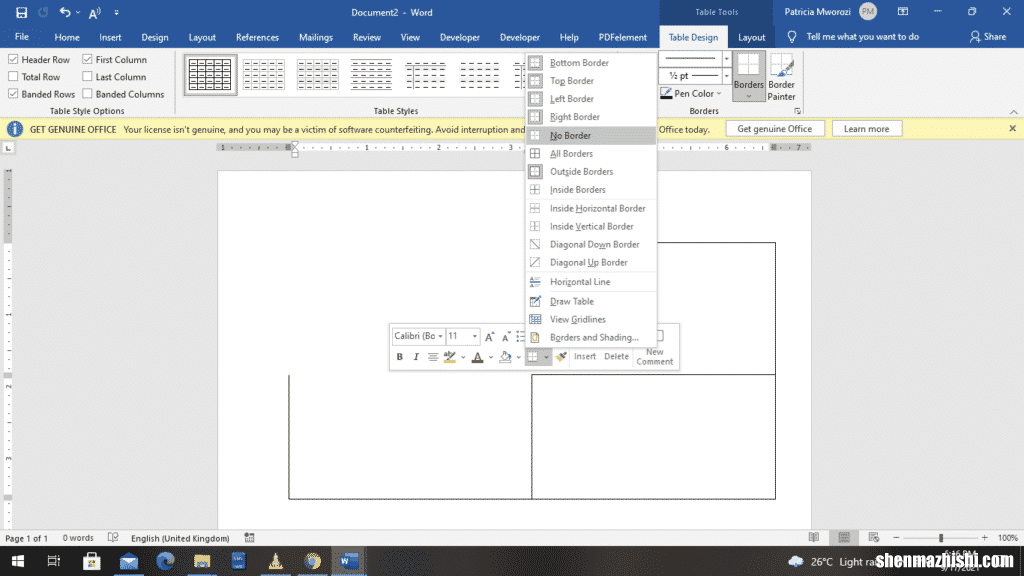Click the zoom in plus button

985,537
